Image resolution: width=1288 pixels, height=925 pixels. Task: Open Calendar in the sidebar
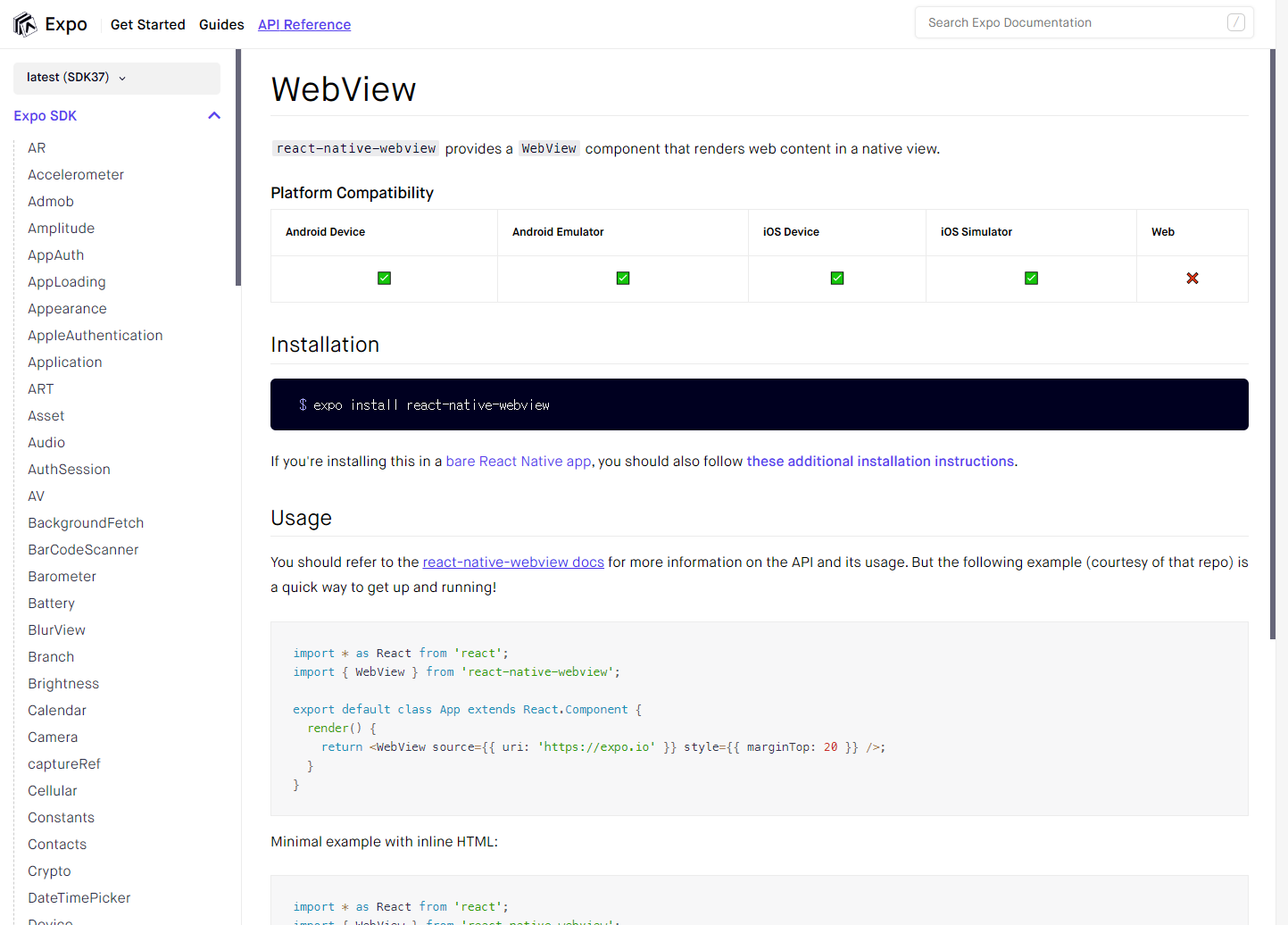pos(57,711)
